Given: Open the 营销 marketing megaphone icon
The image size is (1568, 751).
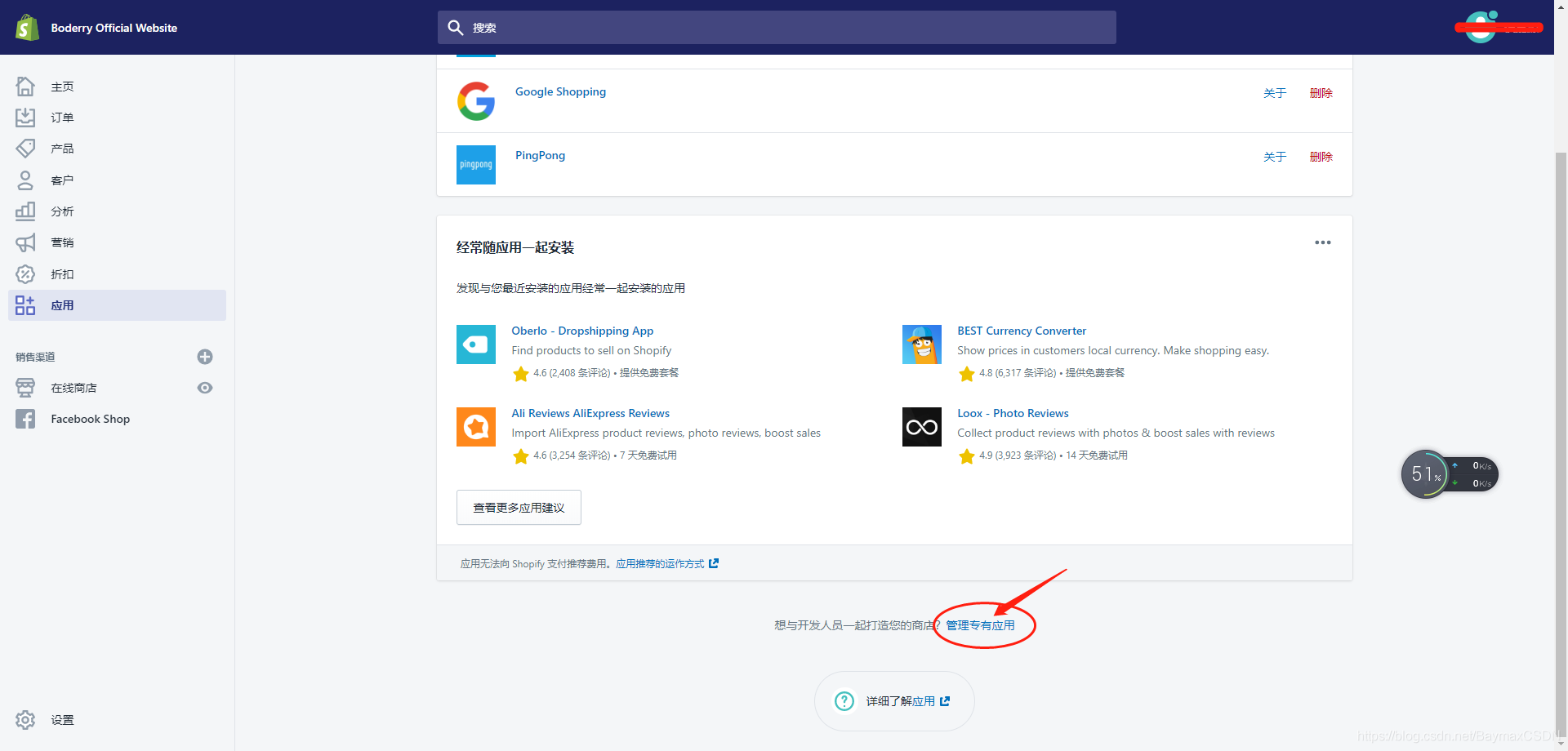Looking at the screenshot, I should 25,242.
